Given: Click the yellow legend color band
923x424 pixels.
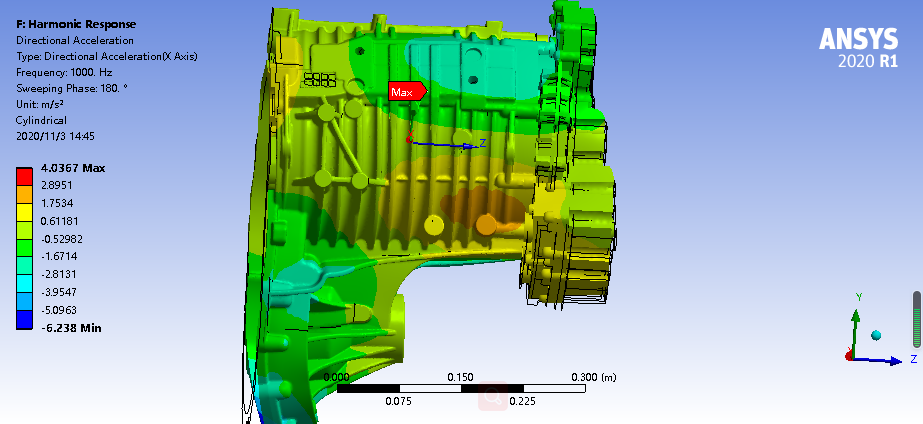Looking at the screenshot, I should [23, 212].
